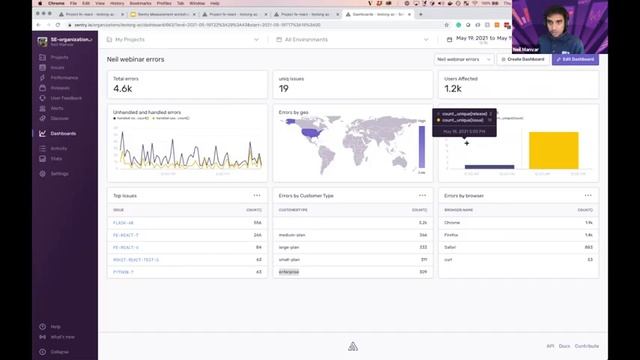Click the Total errors 4.6k widget
Screen dimensions: 640x360
pos(187,85)
